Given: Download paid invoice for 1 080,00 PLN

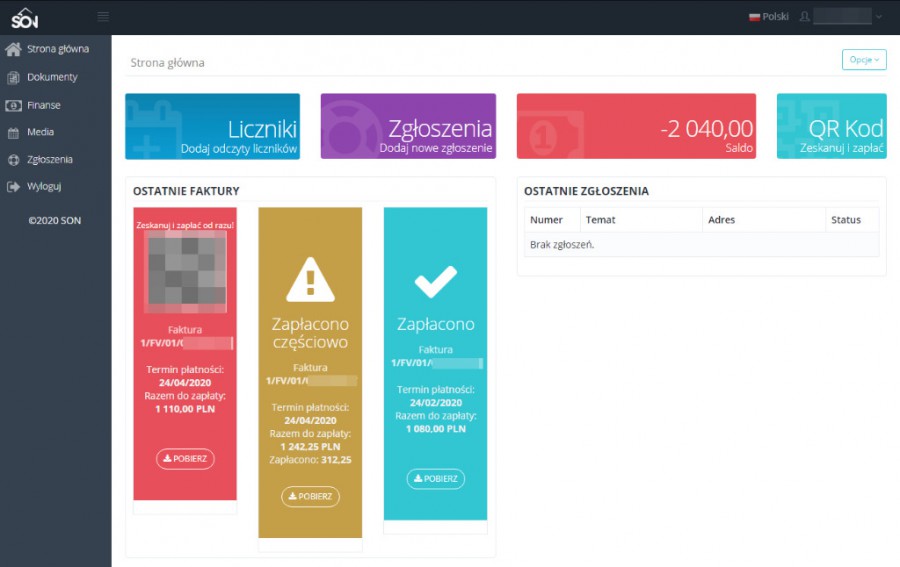Looking at the screenshot, I should click(x=436, y=479).
